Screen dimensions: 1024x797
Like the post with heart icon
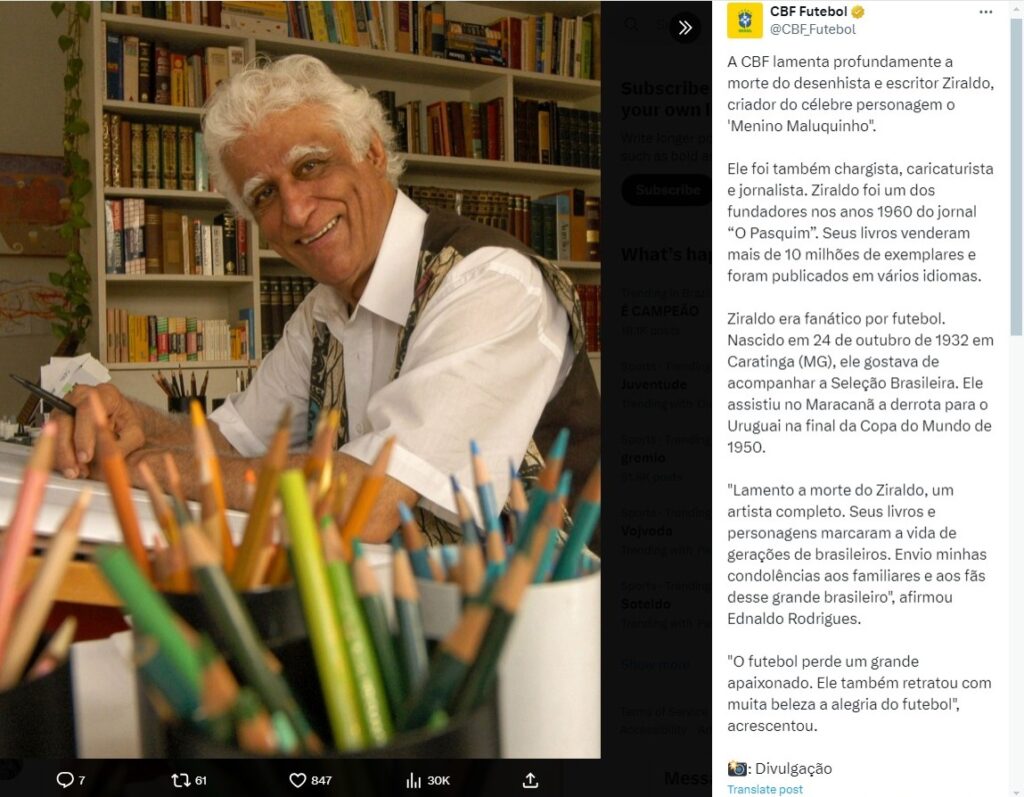[298, 779]
